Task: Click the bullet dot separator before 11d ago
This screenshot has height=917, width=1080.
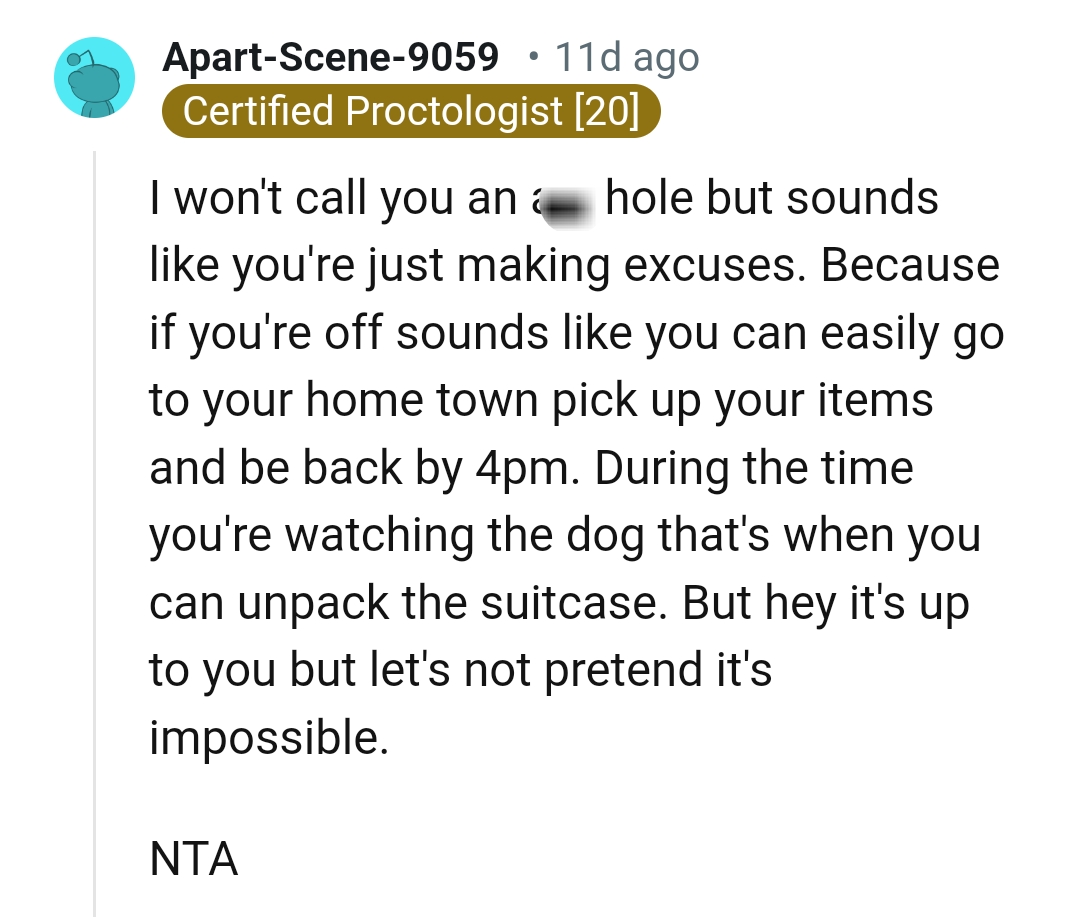Action: (532, 57)
